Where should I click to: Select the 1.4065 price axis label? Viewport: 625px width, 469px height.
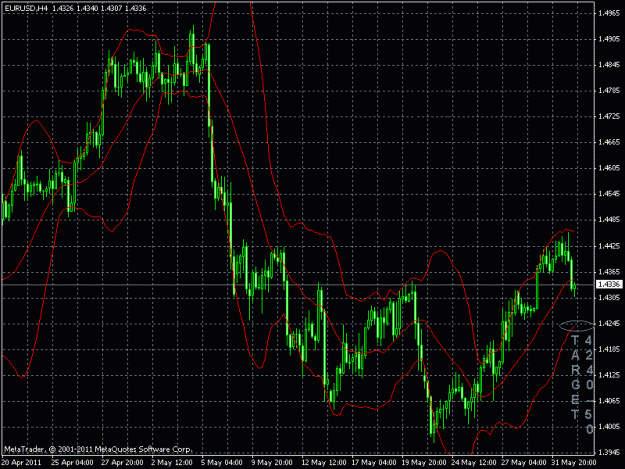point(609,401)
